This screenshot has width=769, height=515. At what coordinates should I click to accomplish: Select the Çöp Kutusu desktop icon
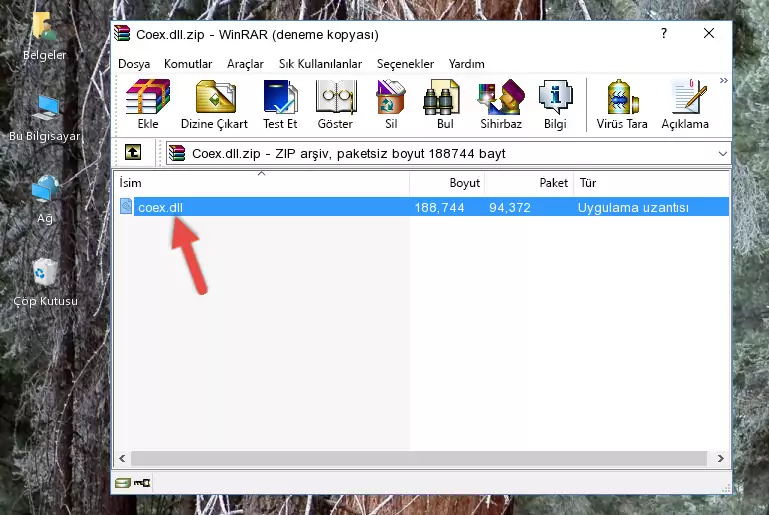(45, 283)
